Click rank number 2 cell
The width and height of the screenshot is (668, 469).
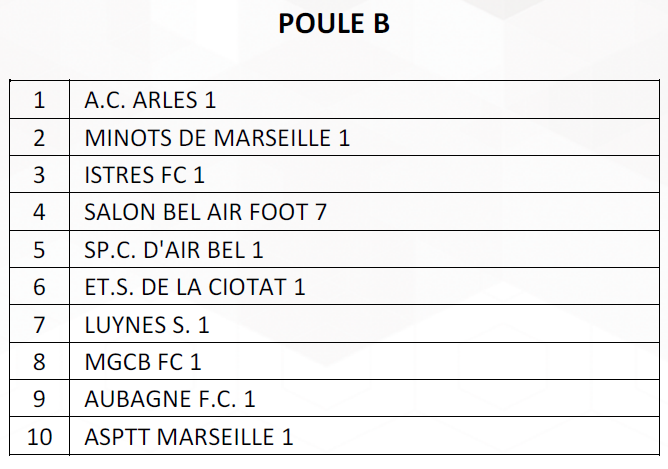(39, 137)
